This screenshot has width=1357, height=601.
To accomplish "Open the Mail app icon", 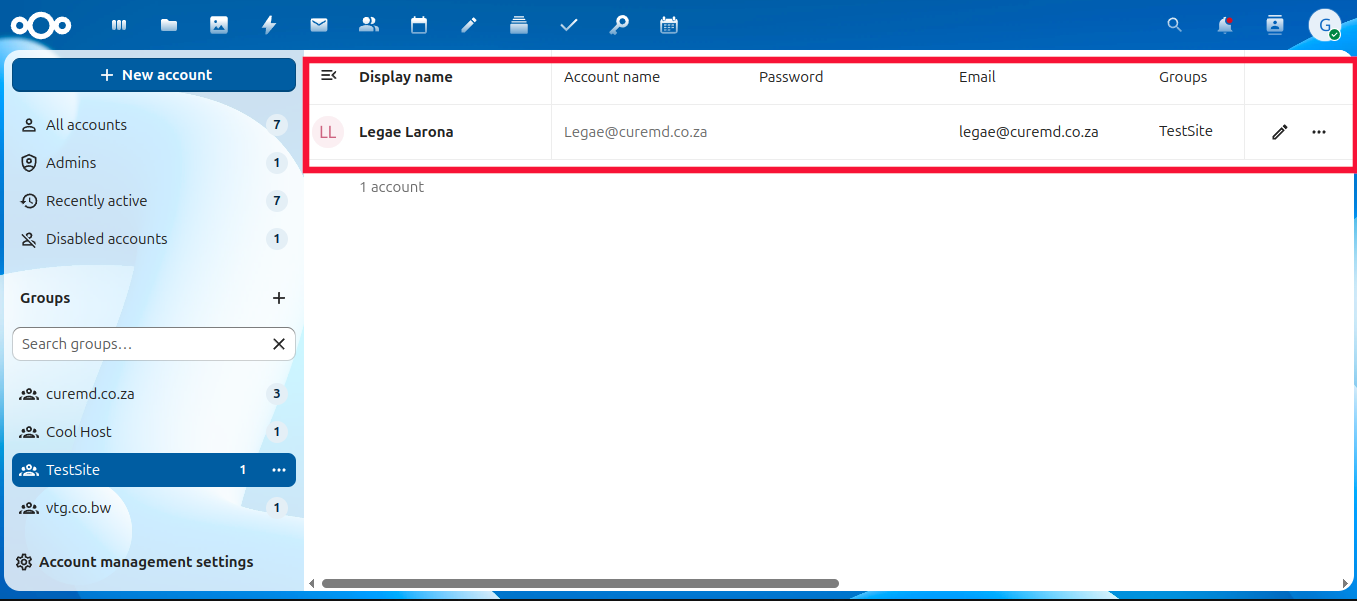I will (319, 25).
